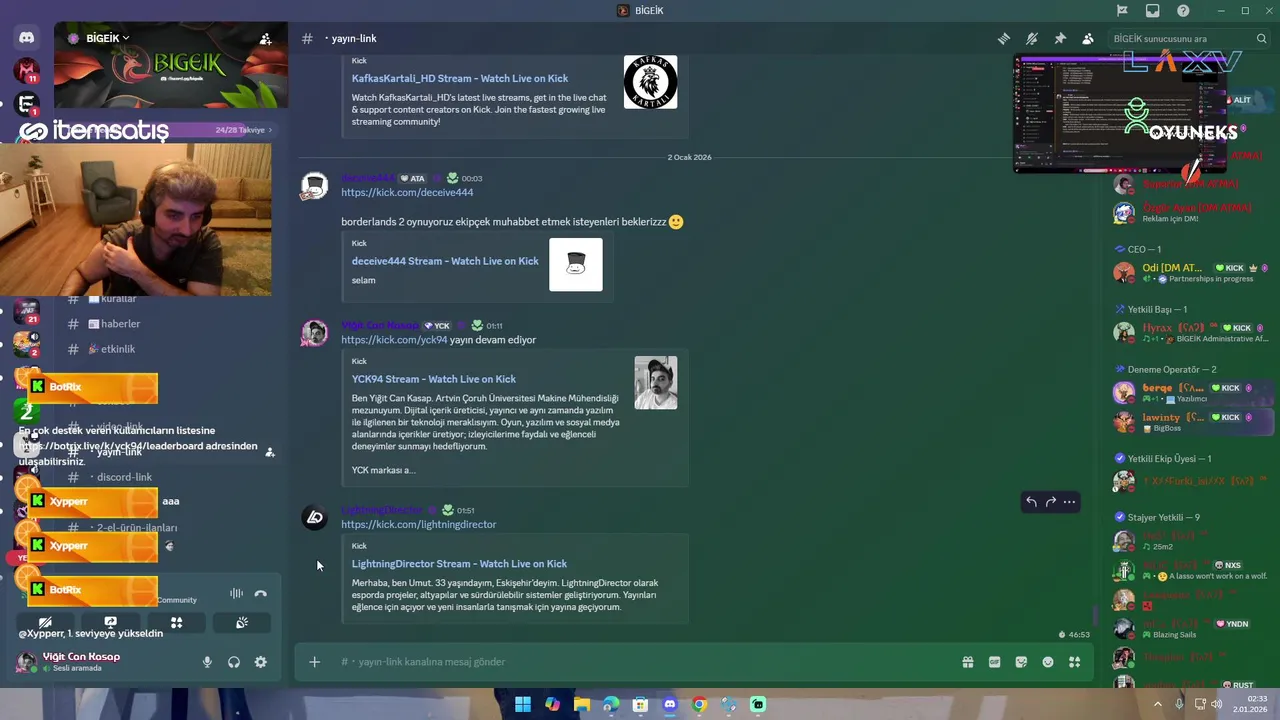Open the kick.com/deceive444 link
1280x720 pixels.
pos(407,192)
